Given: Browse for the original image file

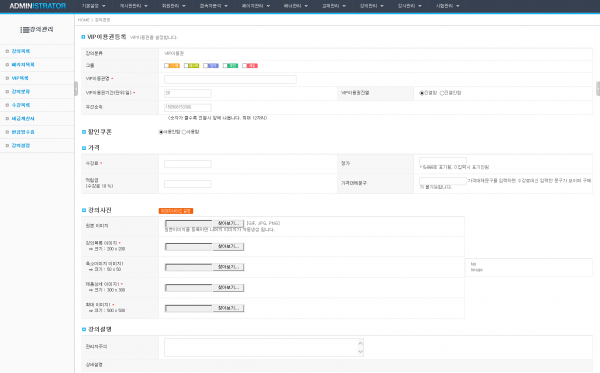Looking at the screenshot, I should pyautogui.click(x=228, y=223).
